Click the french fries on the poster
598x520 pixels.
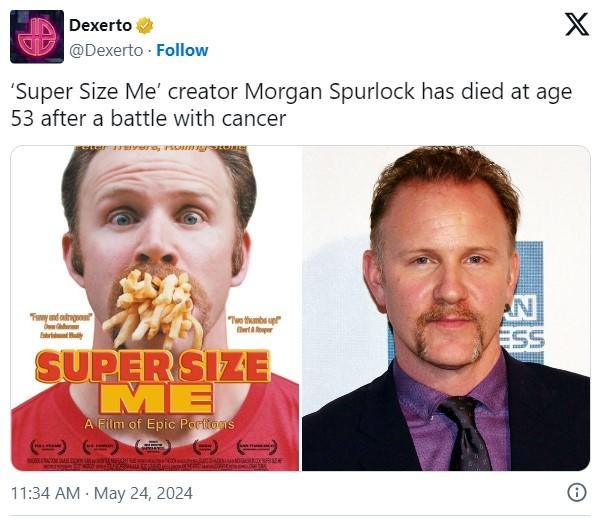(x=153, y=307)
